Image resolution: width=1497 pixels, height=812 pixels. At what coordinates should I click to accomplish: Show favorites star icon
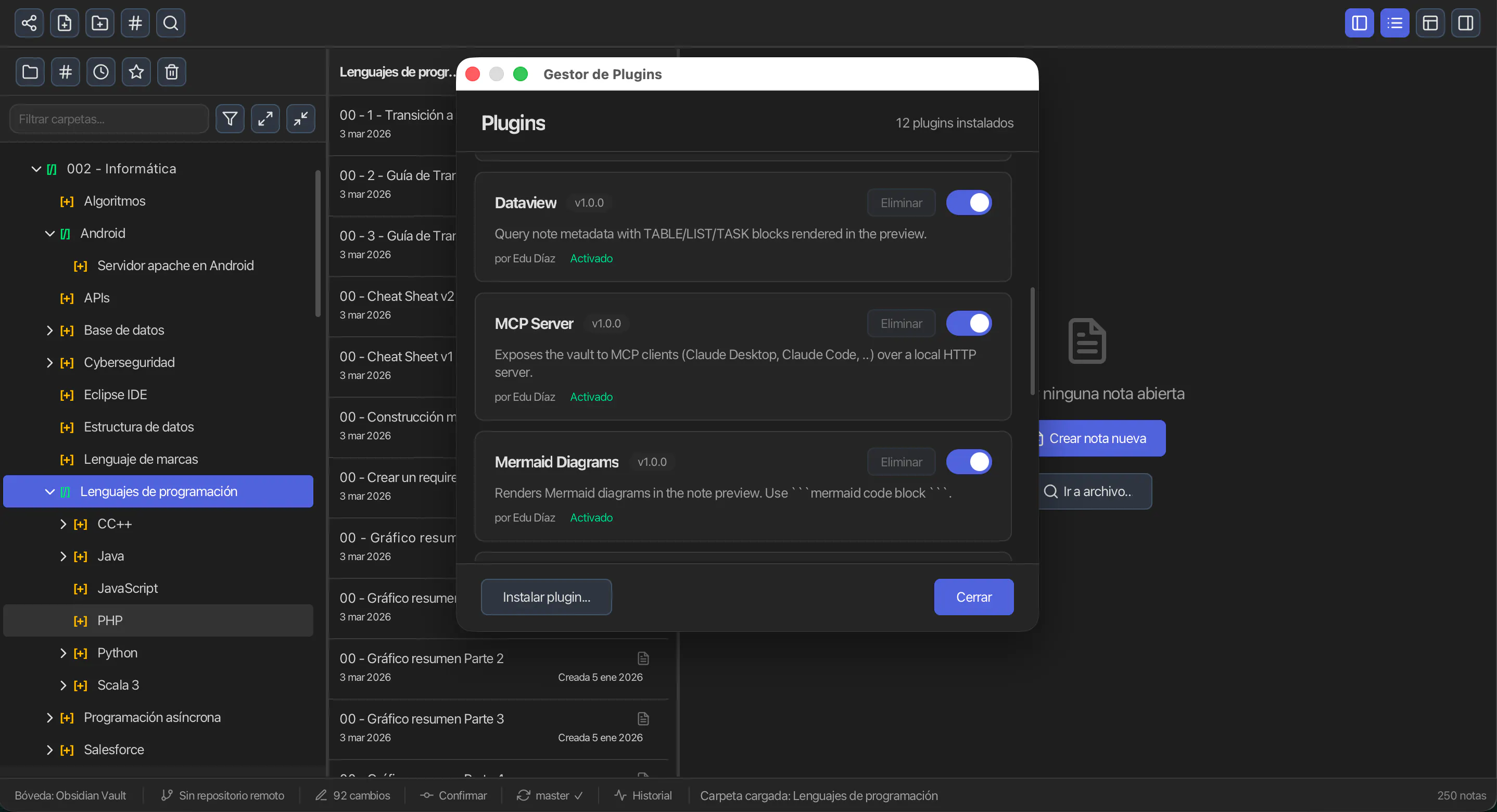pos(136,72)
